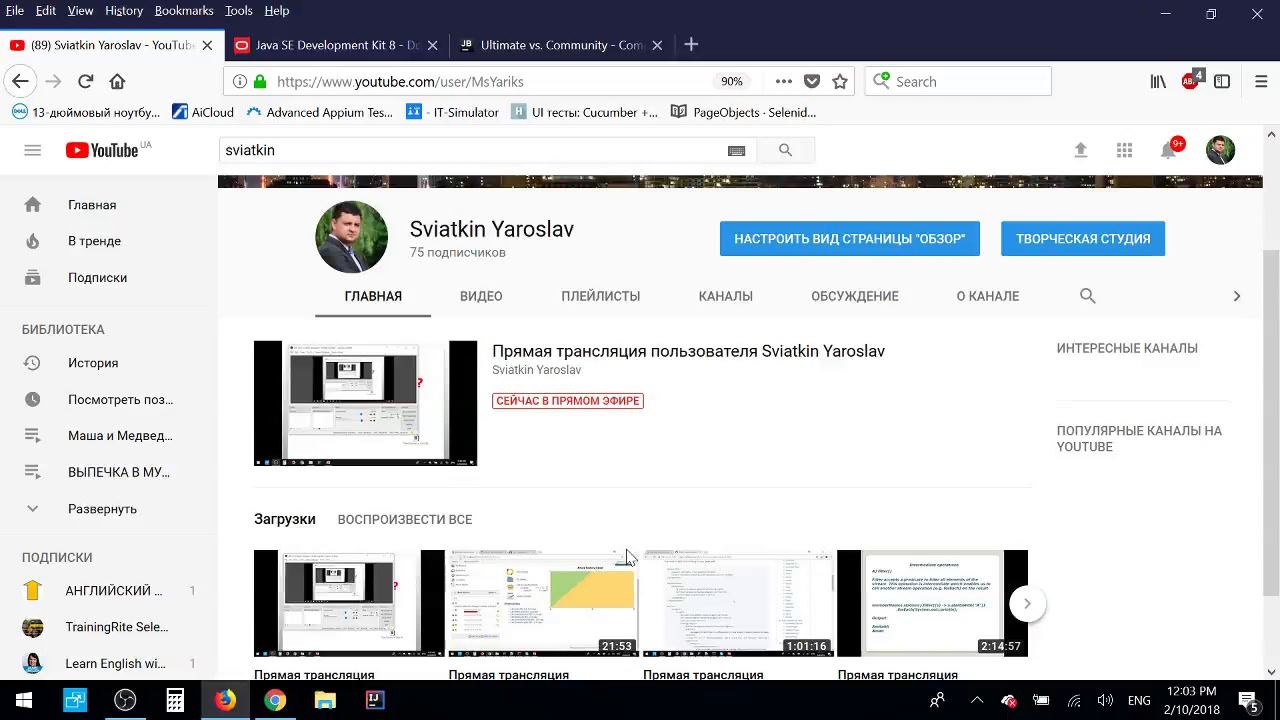Screen dimensions: 1280x720
Task: Search within channel magnifier icon
Action: click(x=1088, y=296)
